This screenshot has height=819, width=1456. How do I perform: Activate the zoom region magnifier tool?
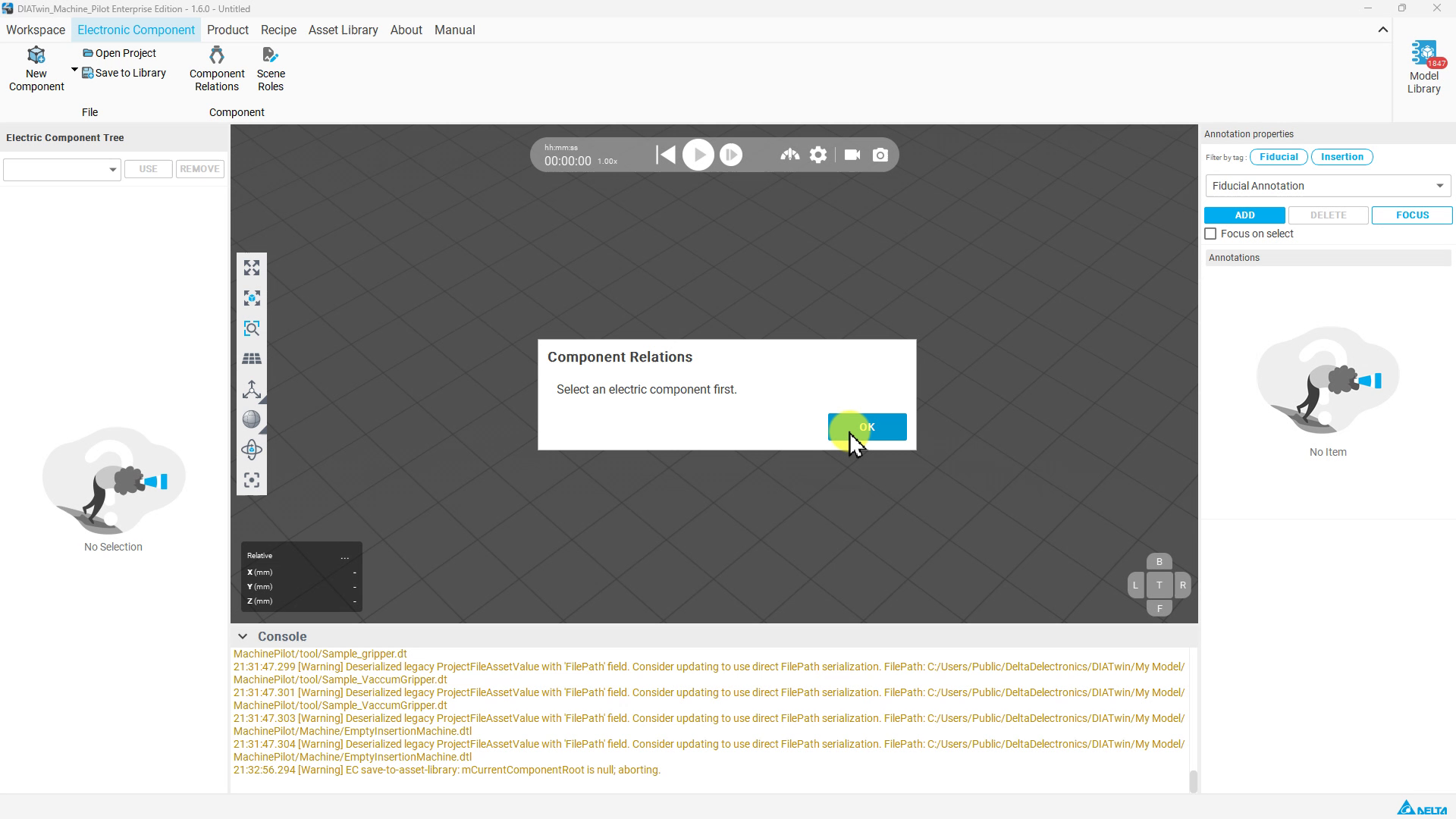252,328
